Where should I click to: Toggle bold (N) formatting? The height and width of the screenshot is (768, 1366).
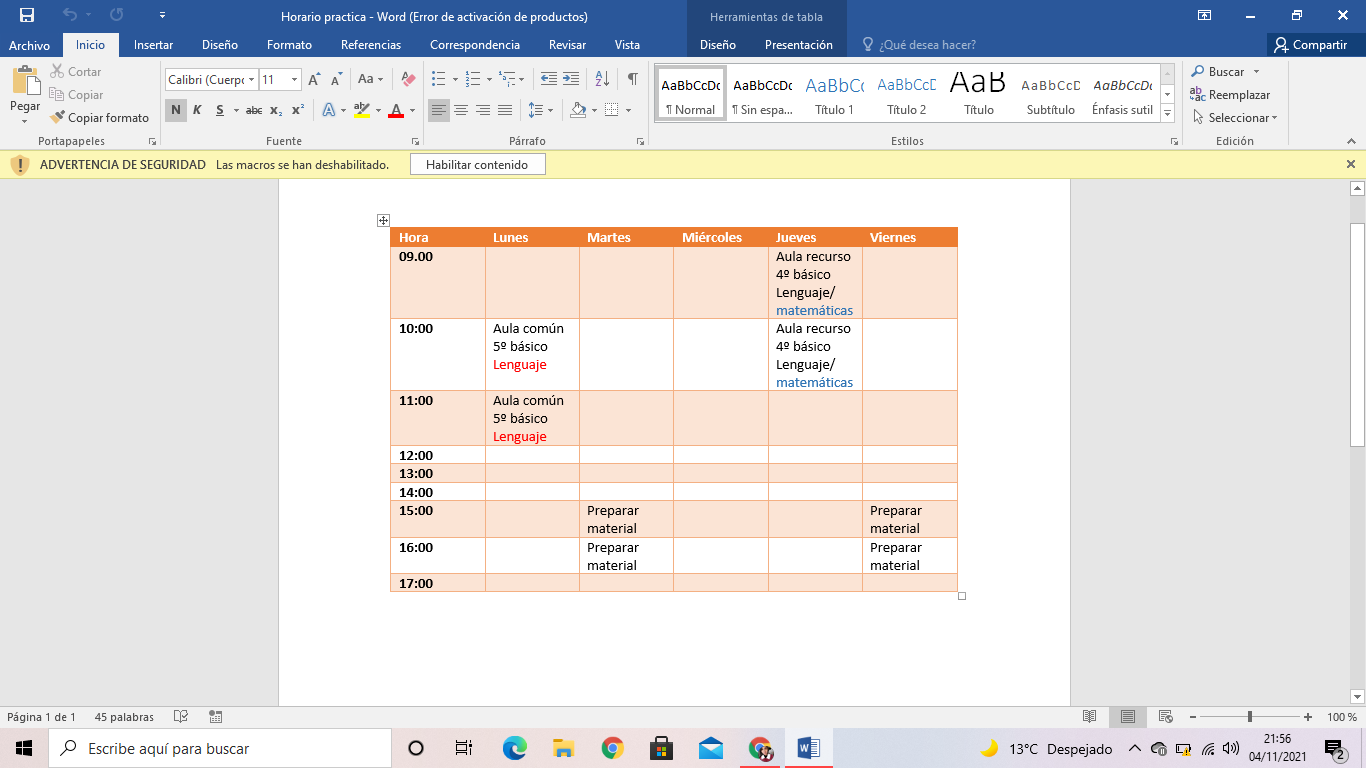[176, 110]
